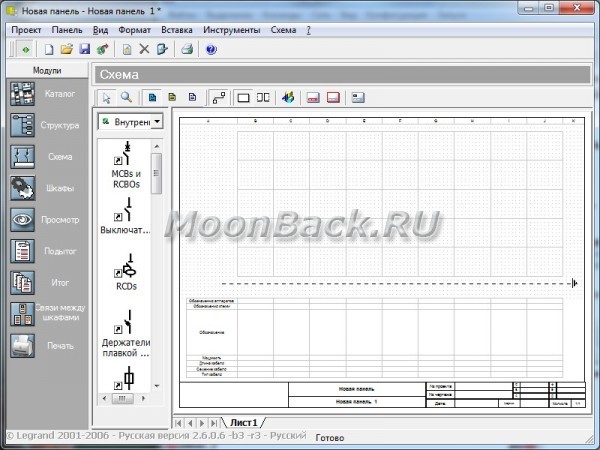600x450 pixels.
Task: Click the panel properties edit icon
Action: [x=162, y=49]
